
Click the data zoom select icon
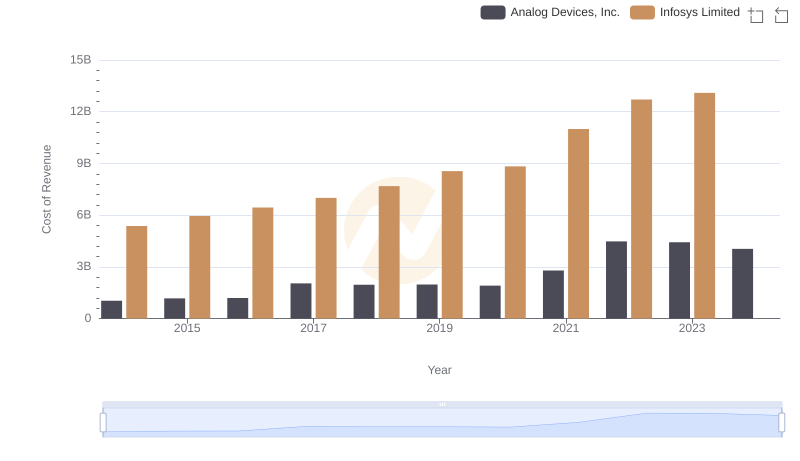tap(756, 15)
